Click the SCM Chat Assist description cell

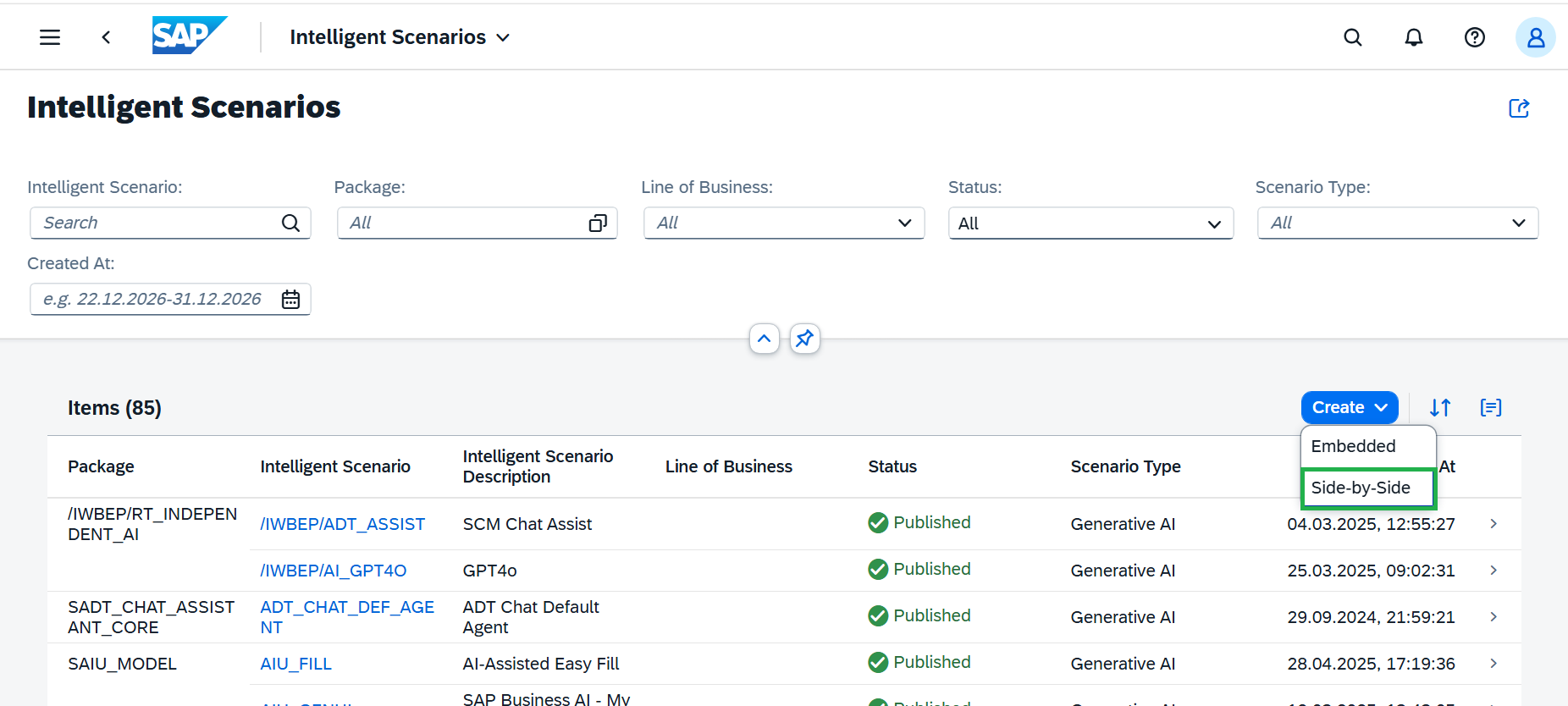(x=527, y=524)
